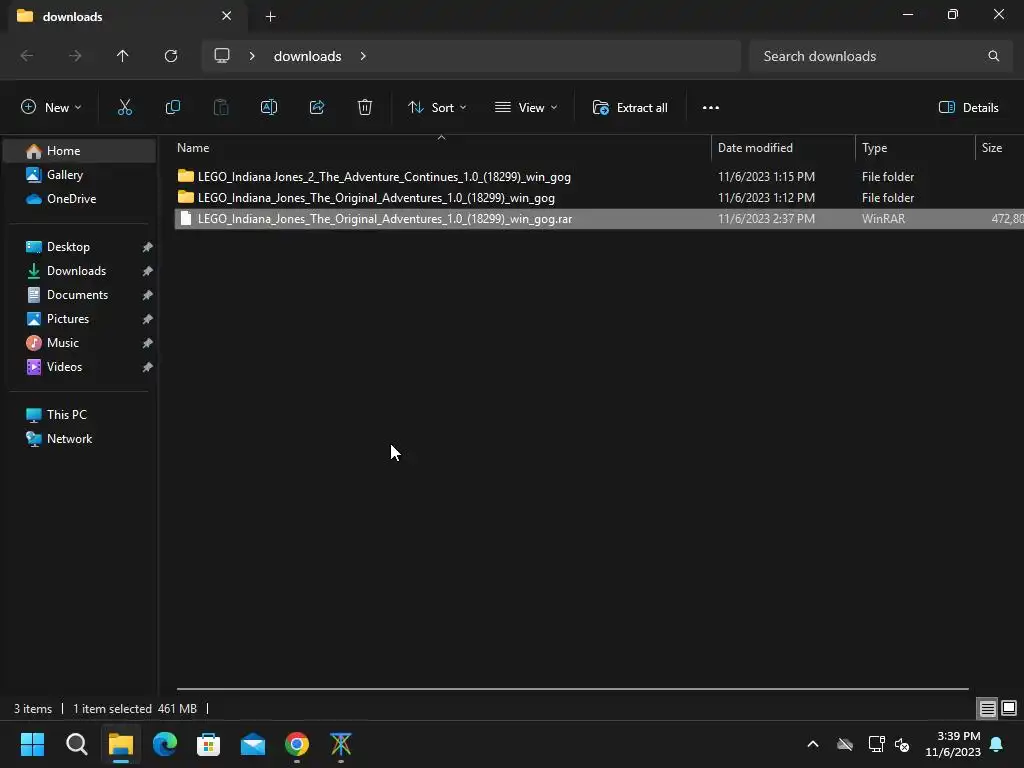
Task: Toggle the Details pane
Action: pos(968,108)
